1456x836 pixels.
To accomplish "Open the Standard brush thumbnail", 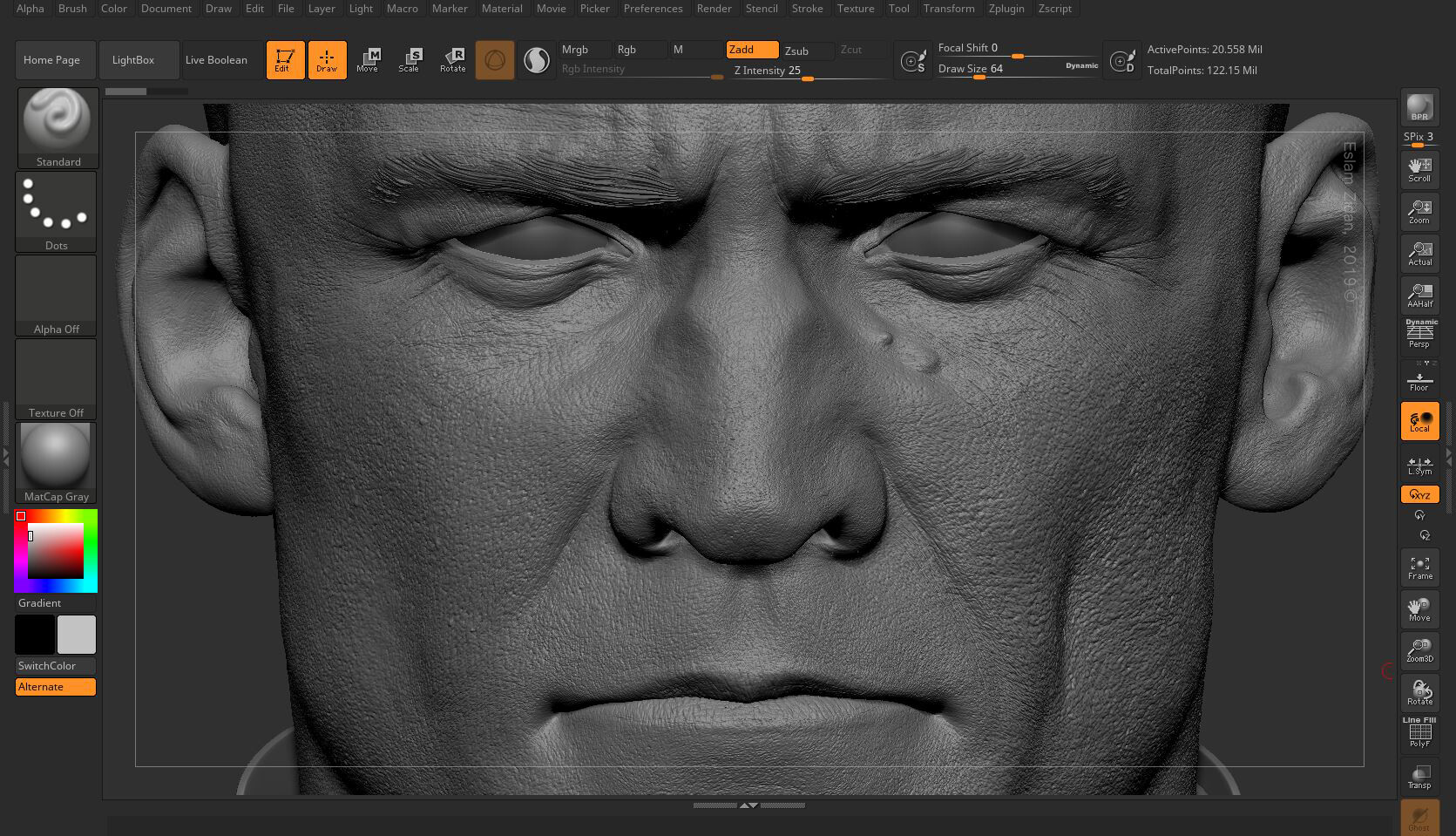I will [58, 127].
